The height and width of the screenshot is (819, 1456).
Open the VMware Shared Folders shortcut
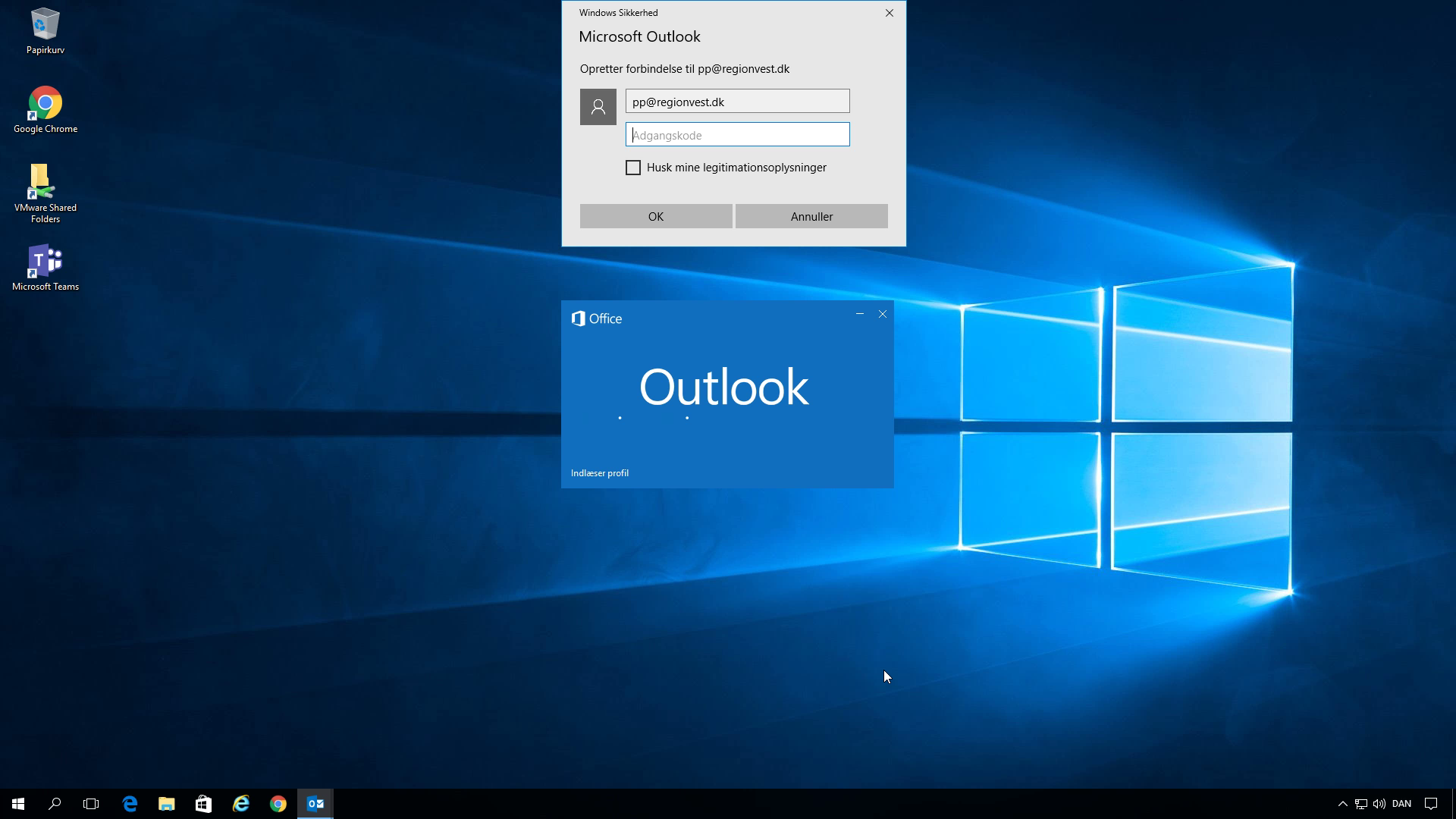click(45, 194)
